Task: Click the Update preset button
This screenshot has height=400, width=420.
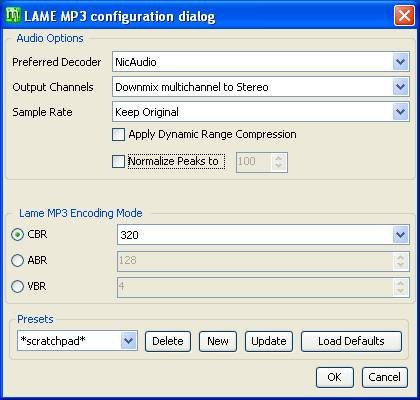Action: (x=269, y=341)
